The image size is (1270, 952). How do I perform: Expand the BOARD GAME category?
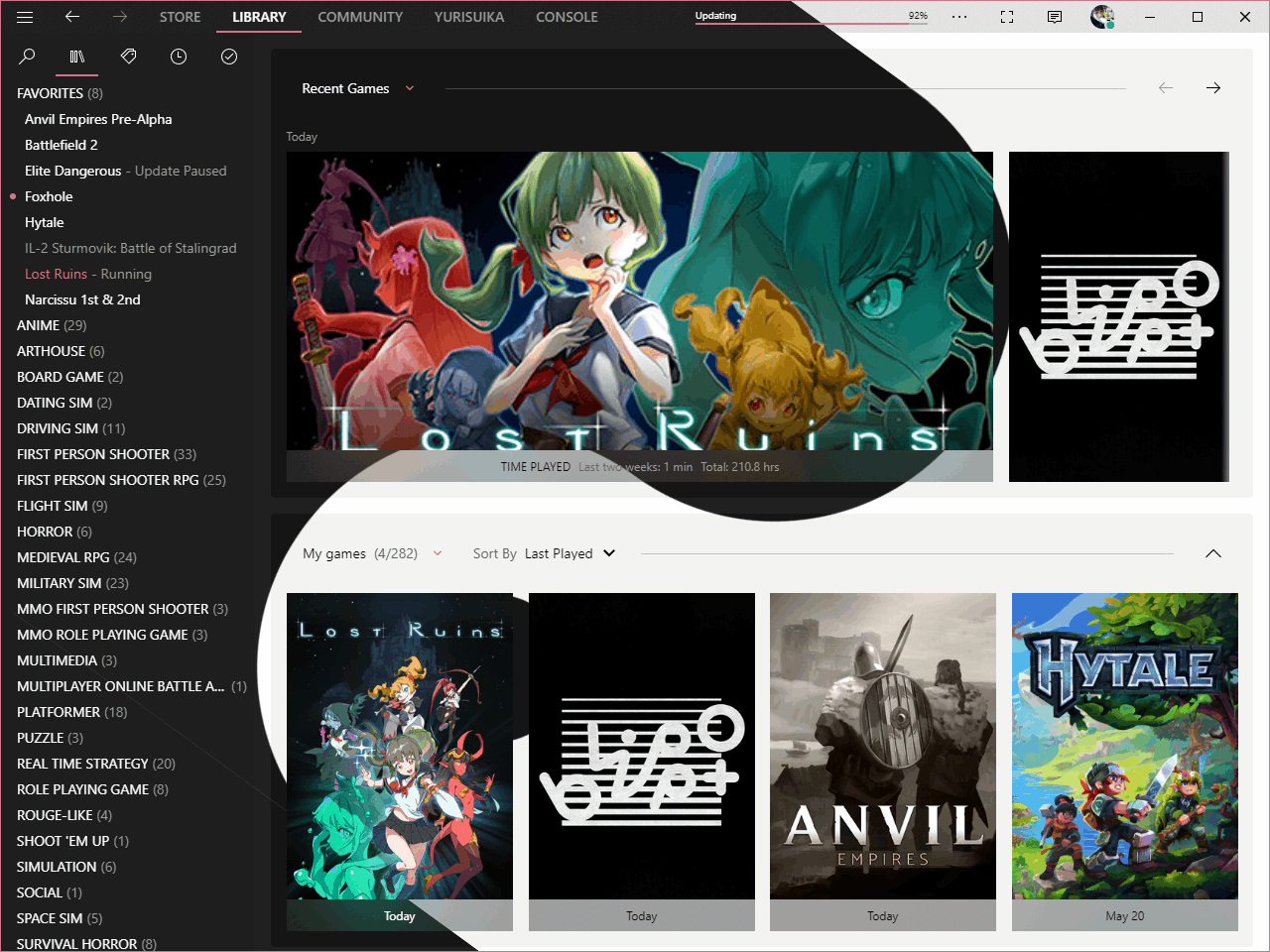69,377
